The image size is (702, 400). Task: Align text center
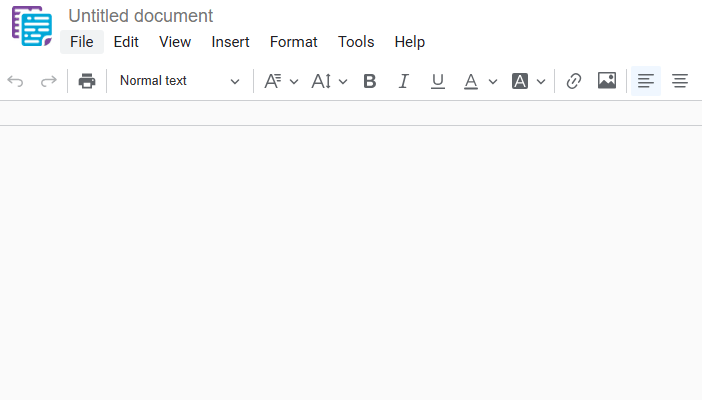point(680,81)
